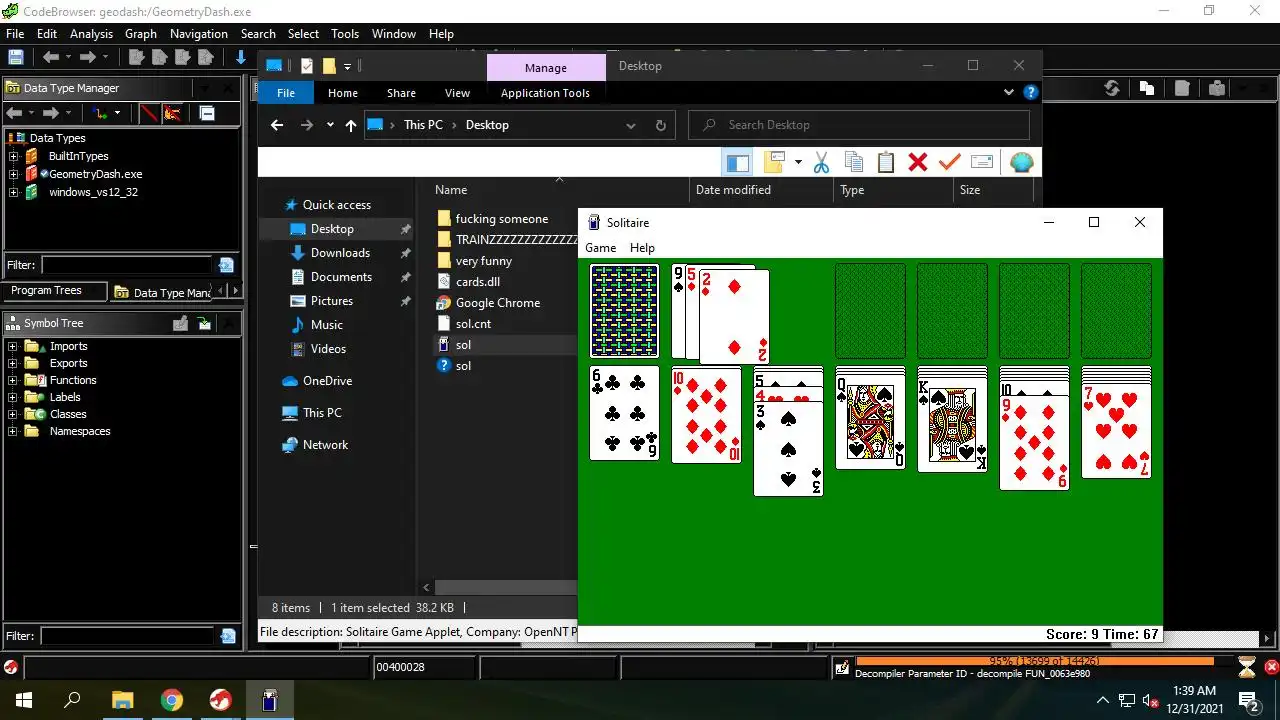Expand the Functions node in Symbol Tree
Screen dimensions: 1280x720
(x=13, y=380)
